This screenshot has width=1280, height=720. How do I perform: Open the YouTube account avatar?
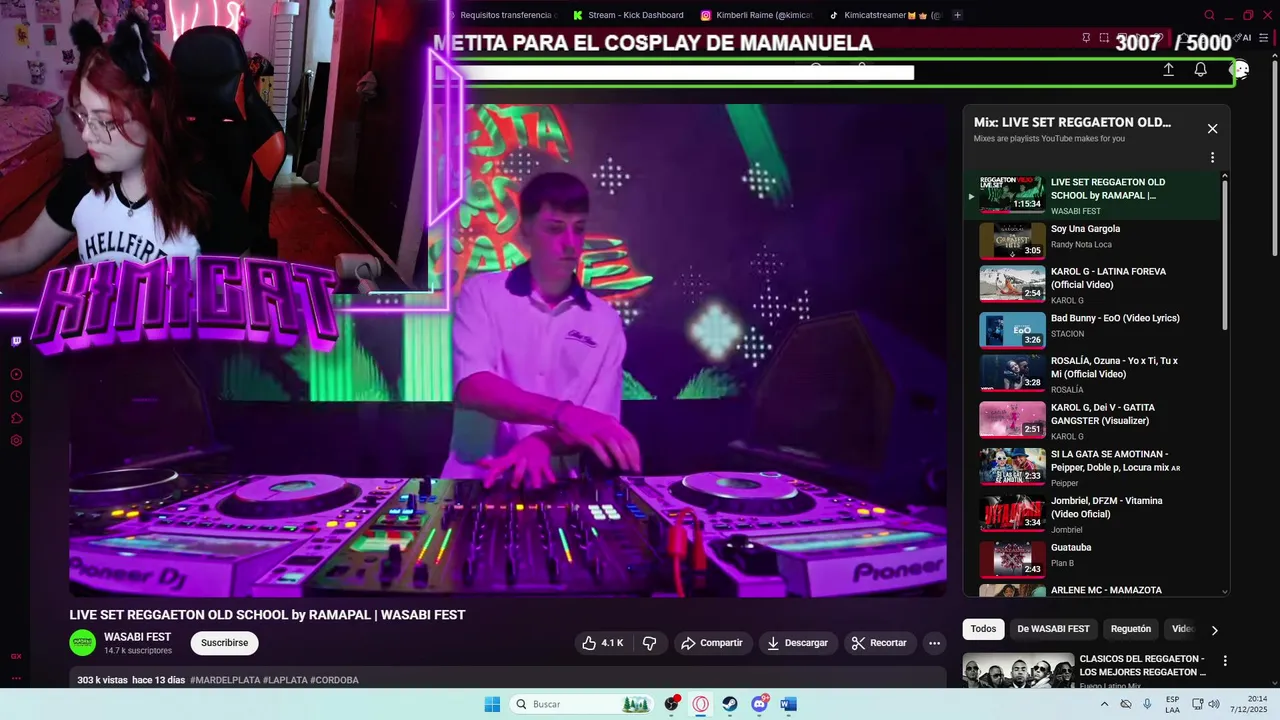point(1239,69)
